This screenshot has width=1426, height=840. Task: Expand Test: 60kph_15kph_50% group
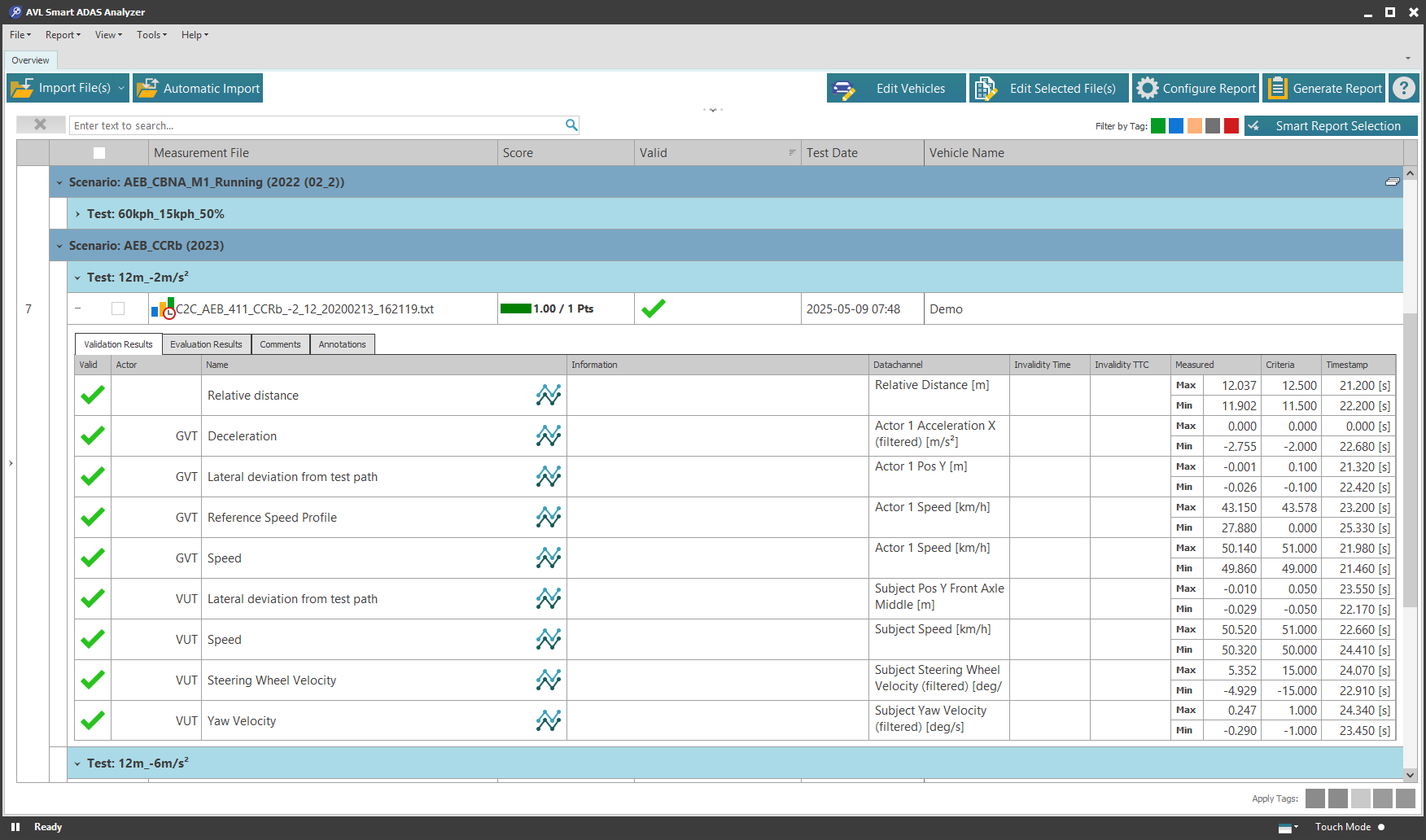(x=77, y=214)
